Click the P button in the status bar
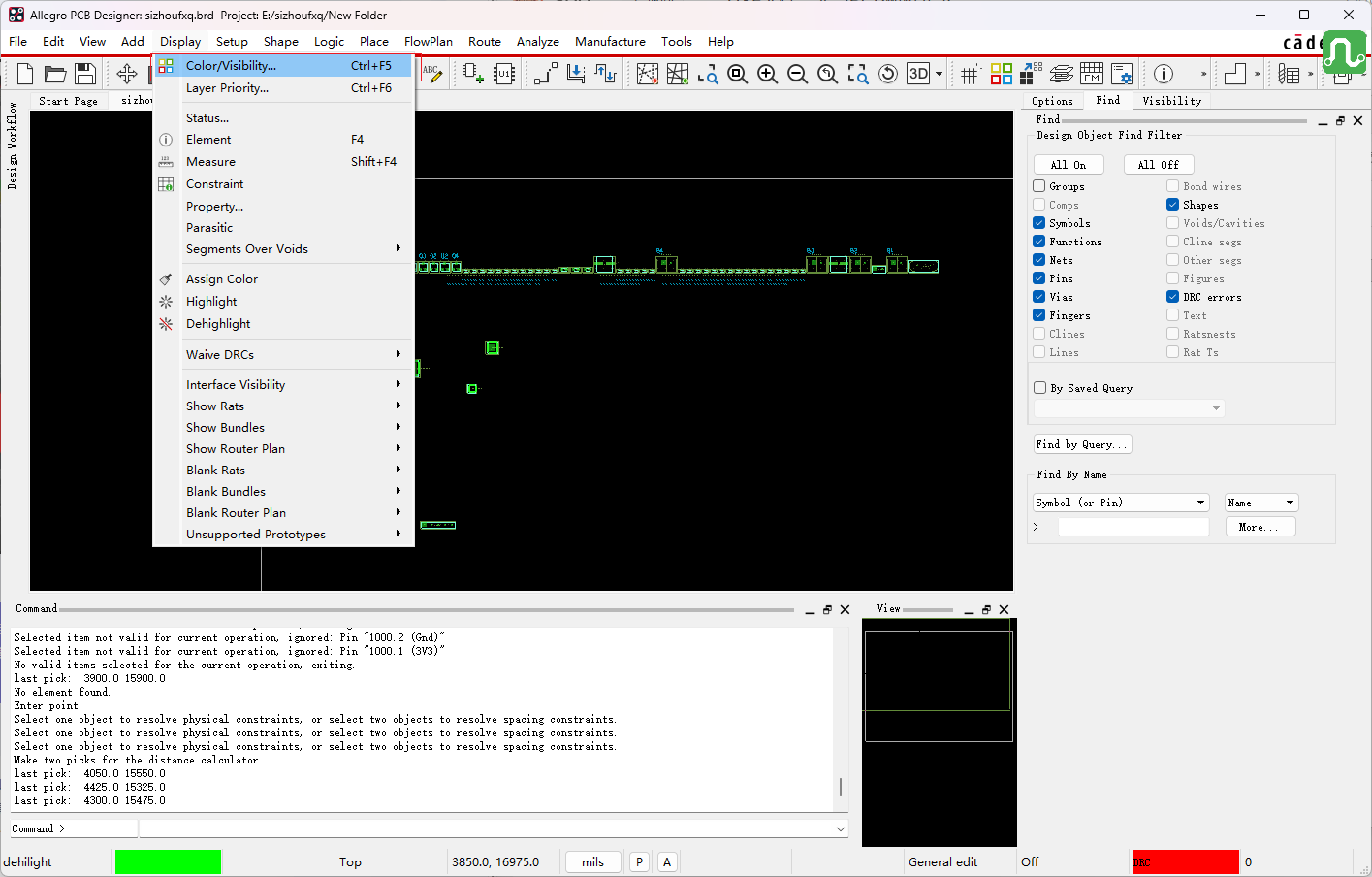This screenshot has height=877, width=1372. 639,862
